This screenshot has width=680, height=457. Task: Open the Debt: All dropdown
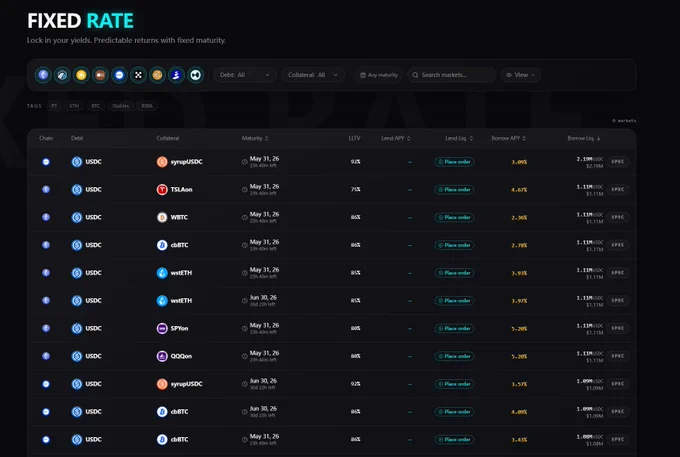pyautogui.click(x=245, y=75)
